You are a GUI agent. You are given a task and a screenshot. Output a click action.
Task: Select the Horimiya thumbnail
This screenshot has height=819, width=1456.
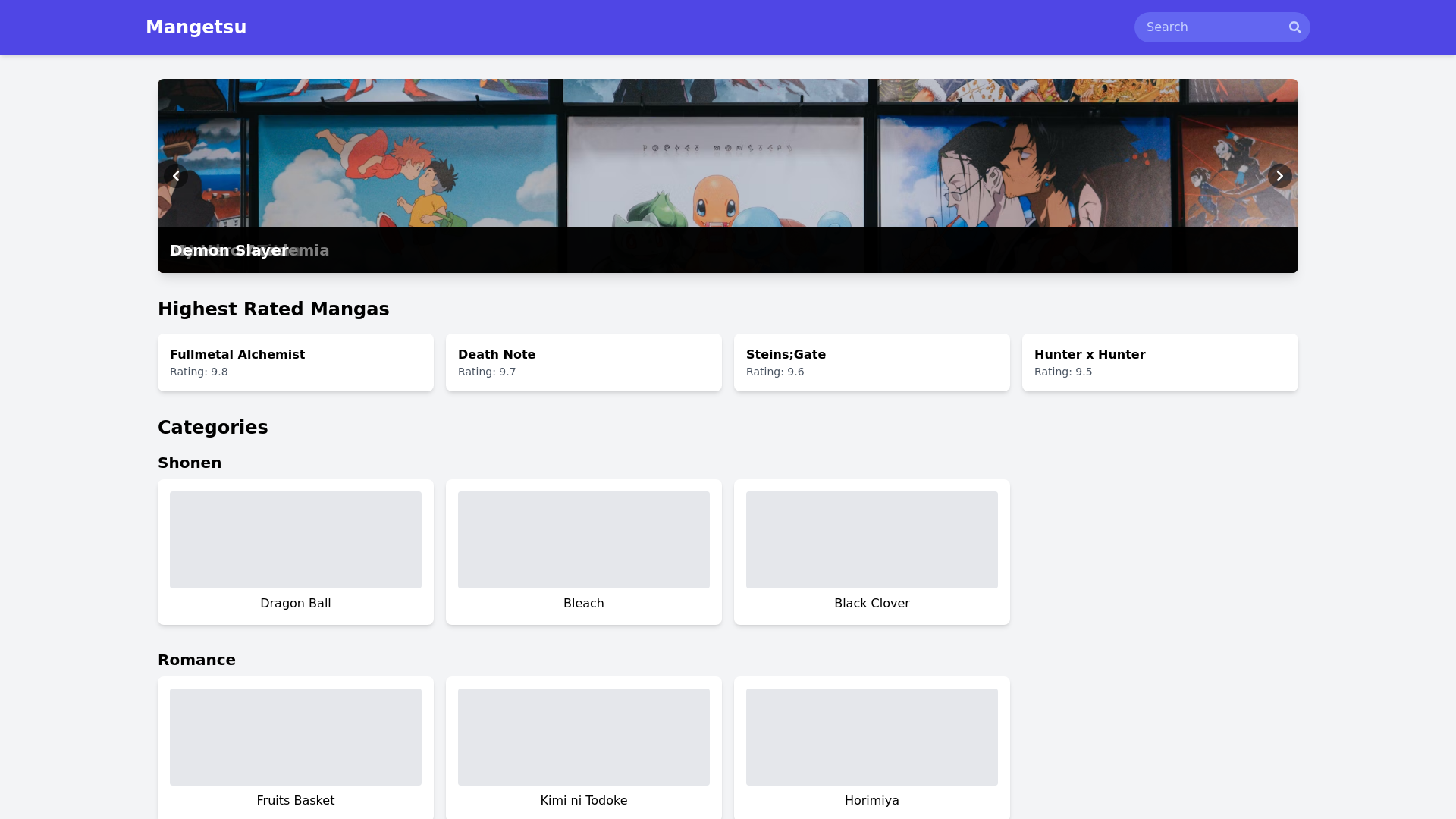click(x=872, y=737)
